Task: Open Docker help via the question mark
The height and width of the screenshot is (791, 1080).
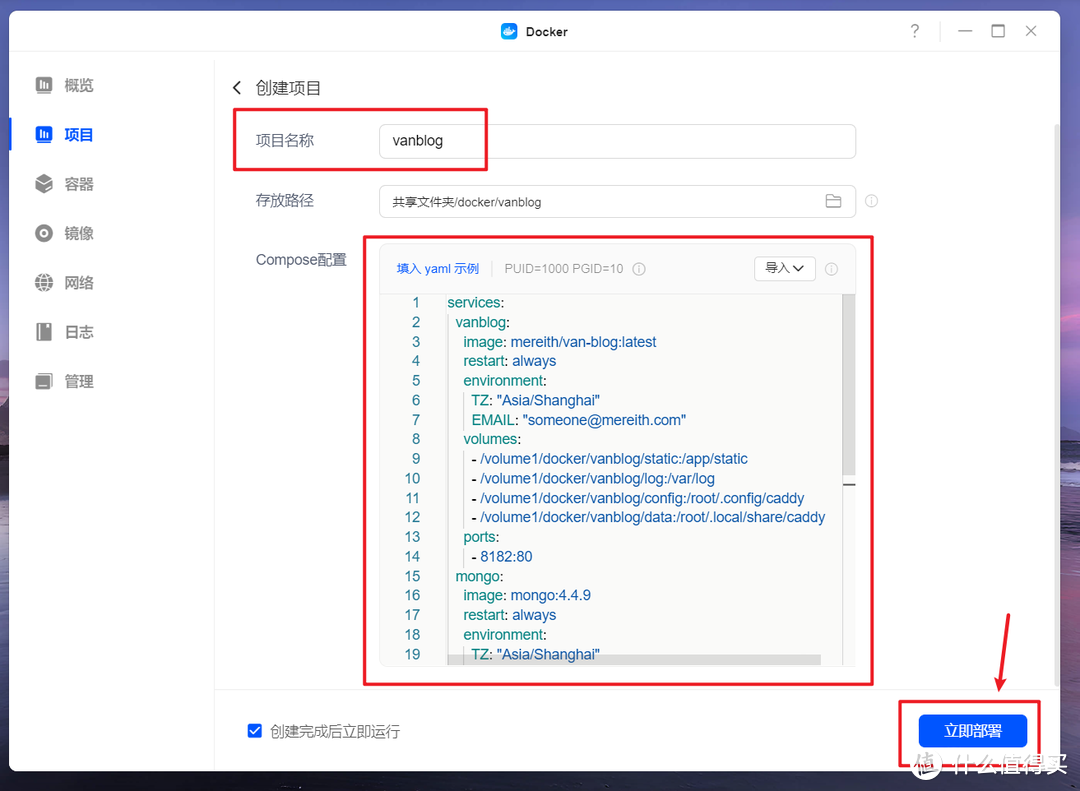Action: [914, 31]
